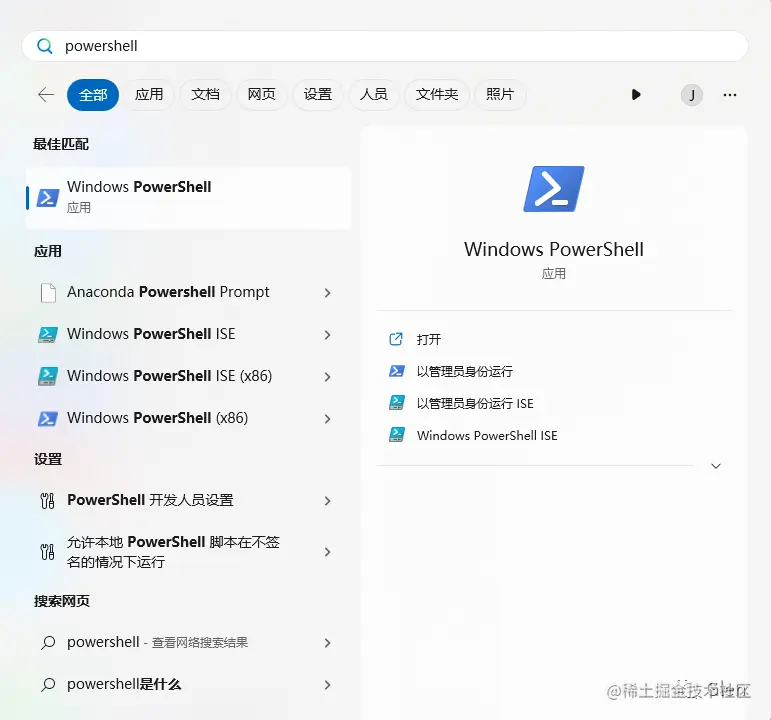Expand 允许本地 PowerShell 脚本 chevron

coord(327,552)
